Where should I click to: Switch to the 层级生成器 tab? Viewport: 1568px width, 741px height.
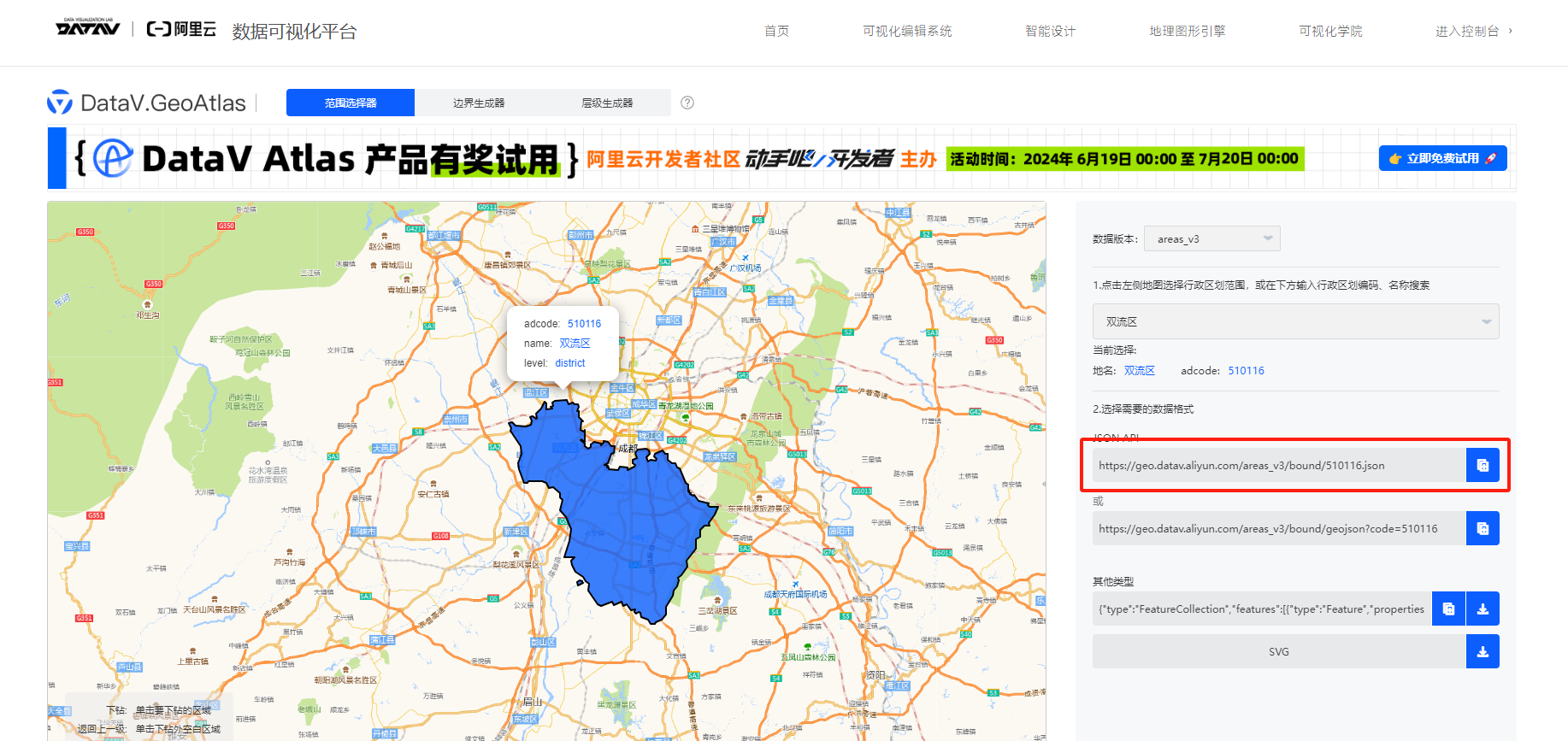(607, 103)
